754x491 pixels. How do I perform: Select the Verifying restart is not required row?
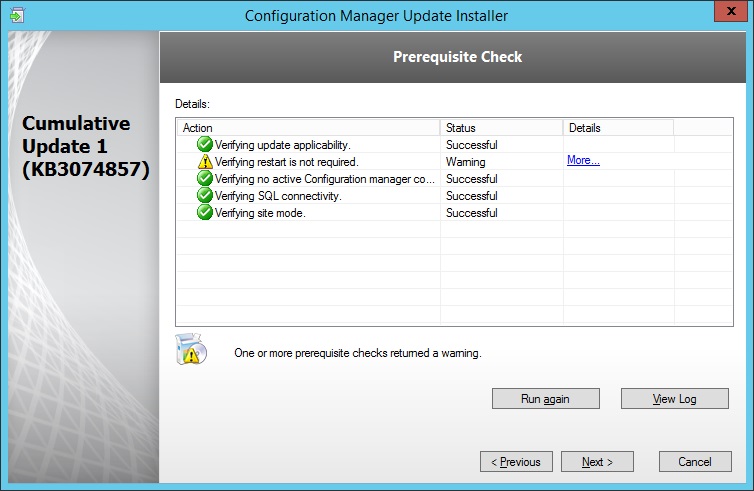click(286, 162)
